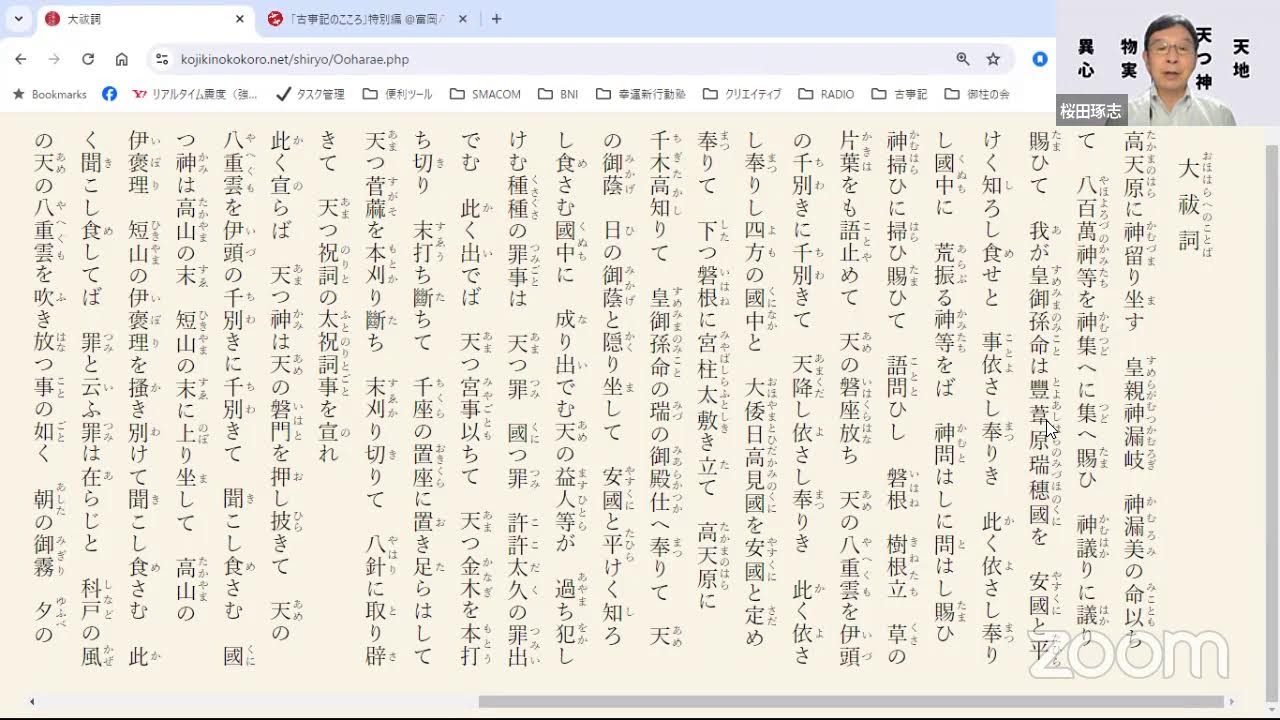Open the Facebook bookmark icon

[x=110, y=94]
